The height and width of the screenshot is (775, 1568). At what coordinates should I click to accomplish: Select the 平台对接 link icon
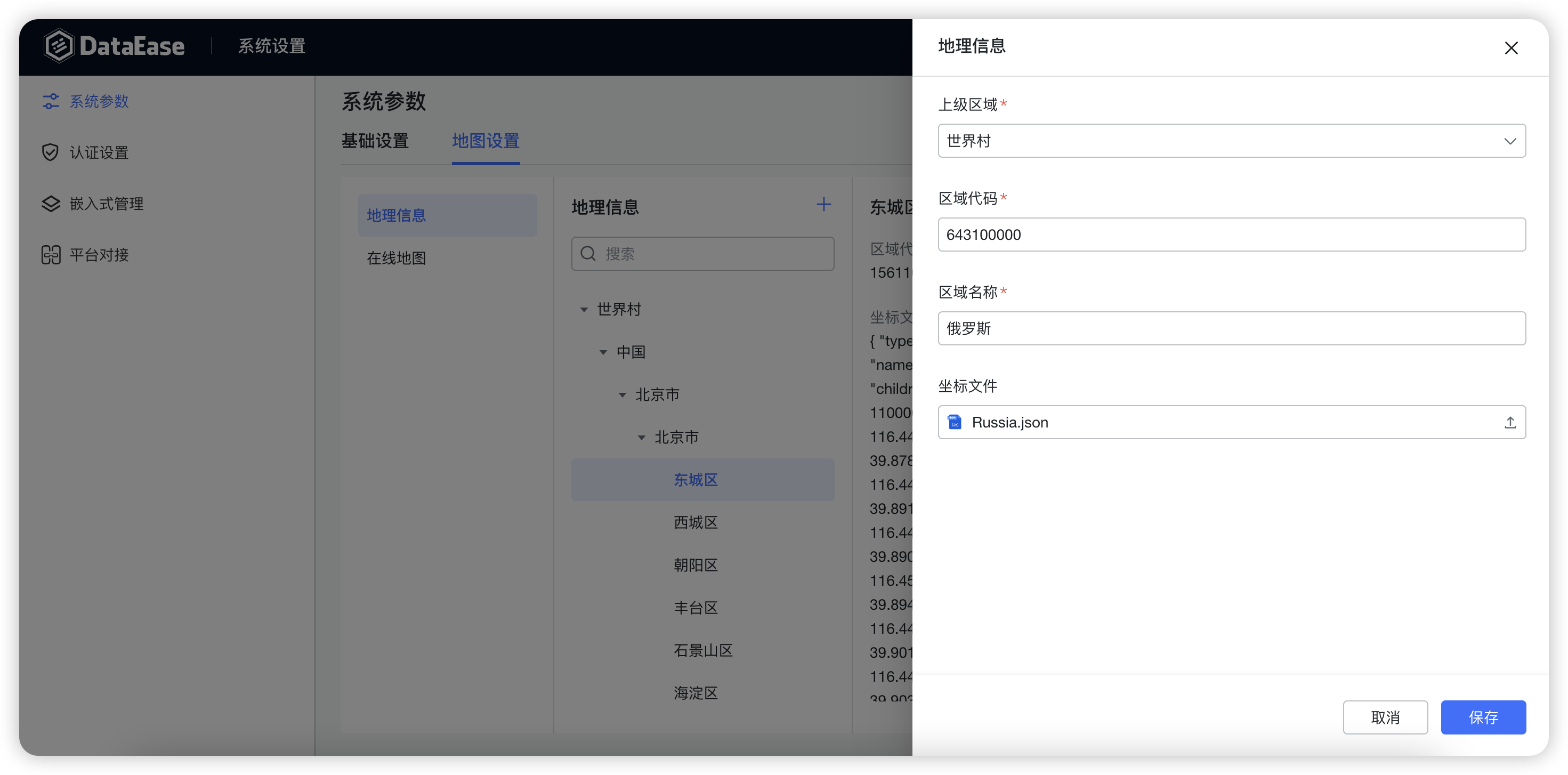click(51, 254)
